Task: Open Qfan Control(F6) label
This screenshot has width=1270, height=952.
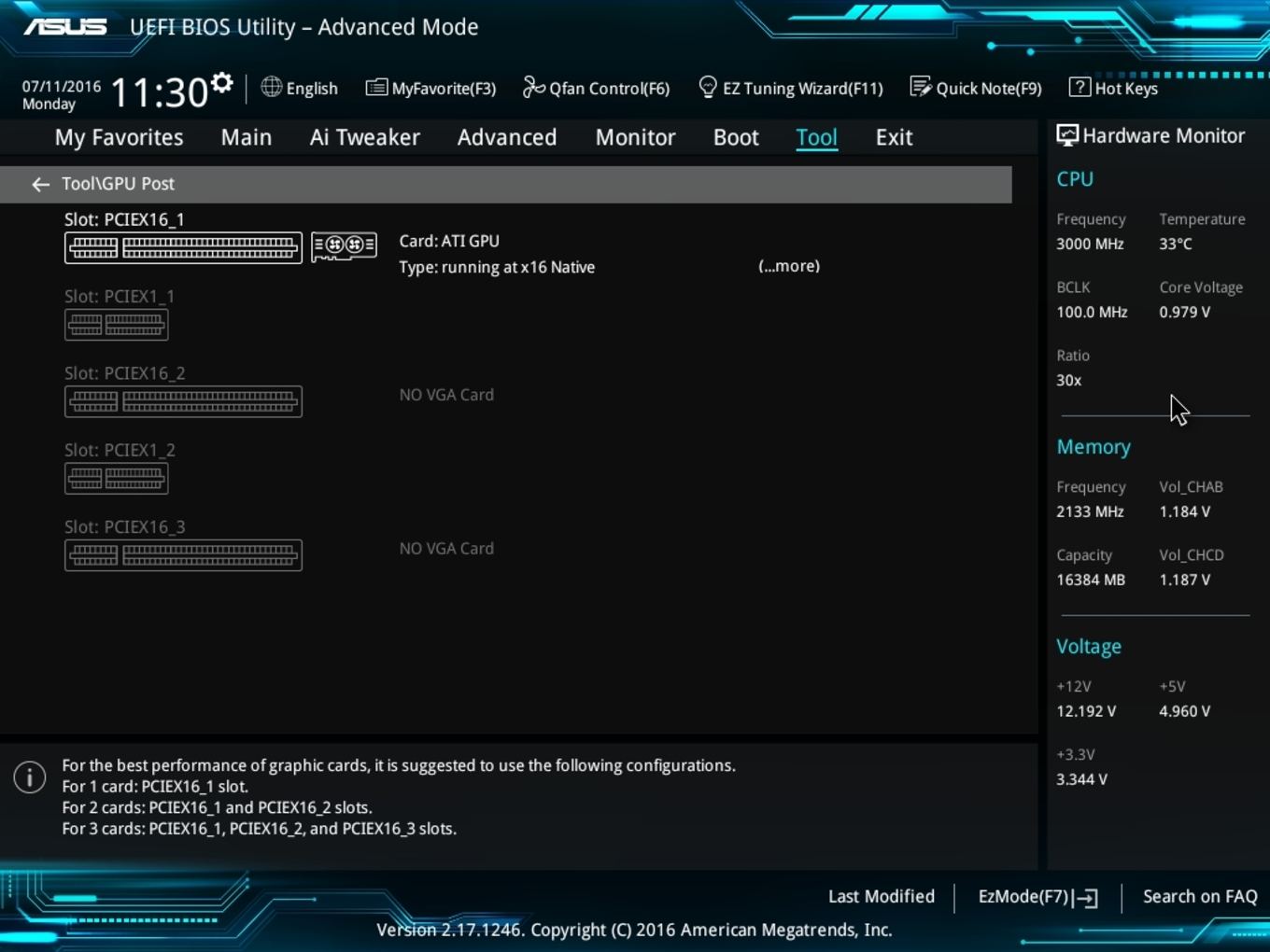Action: click(x=610, y=89)
